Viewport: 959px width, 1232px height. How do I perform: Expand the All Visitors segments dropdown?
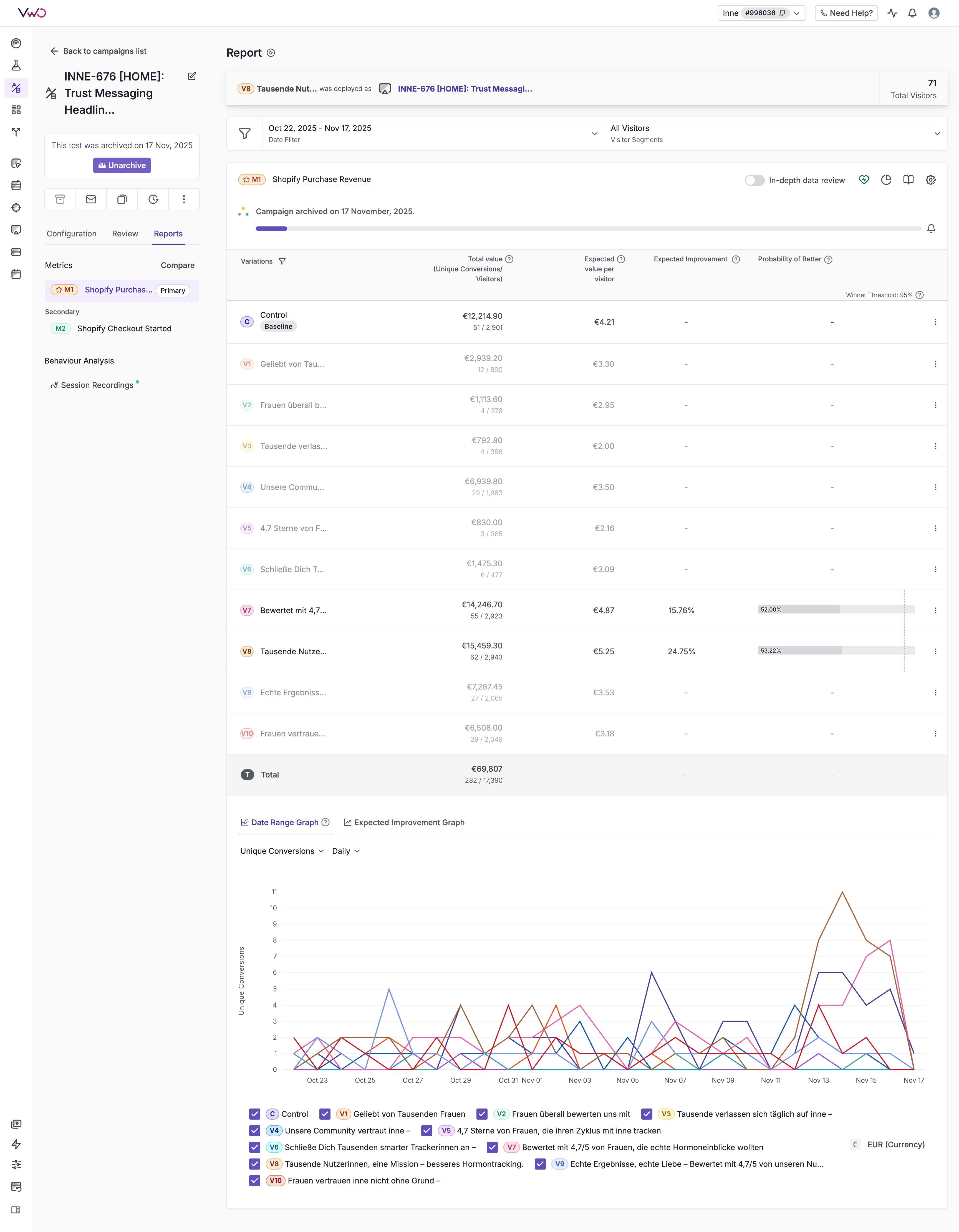tap(775, 134)
